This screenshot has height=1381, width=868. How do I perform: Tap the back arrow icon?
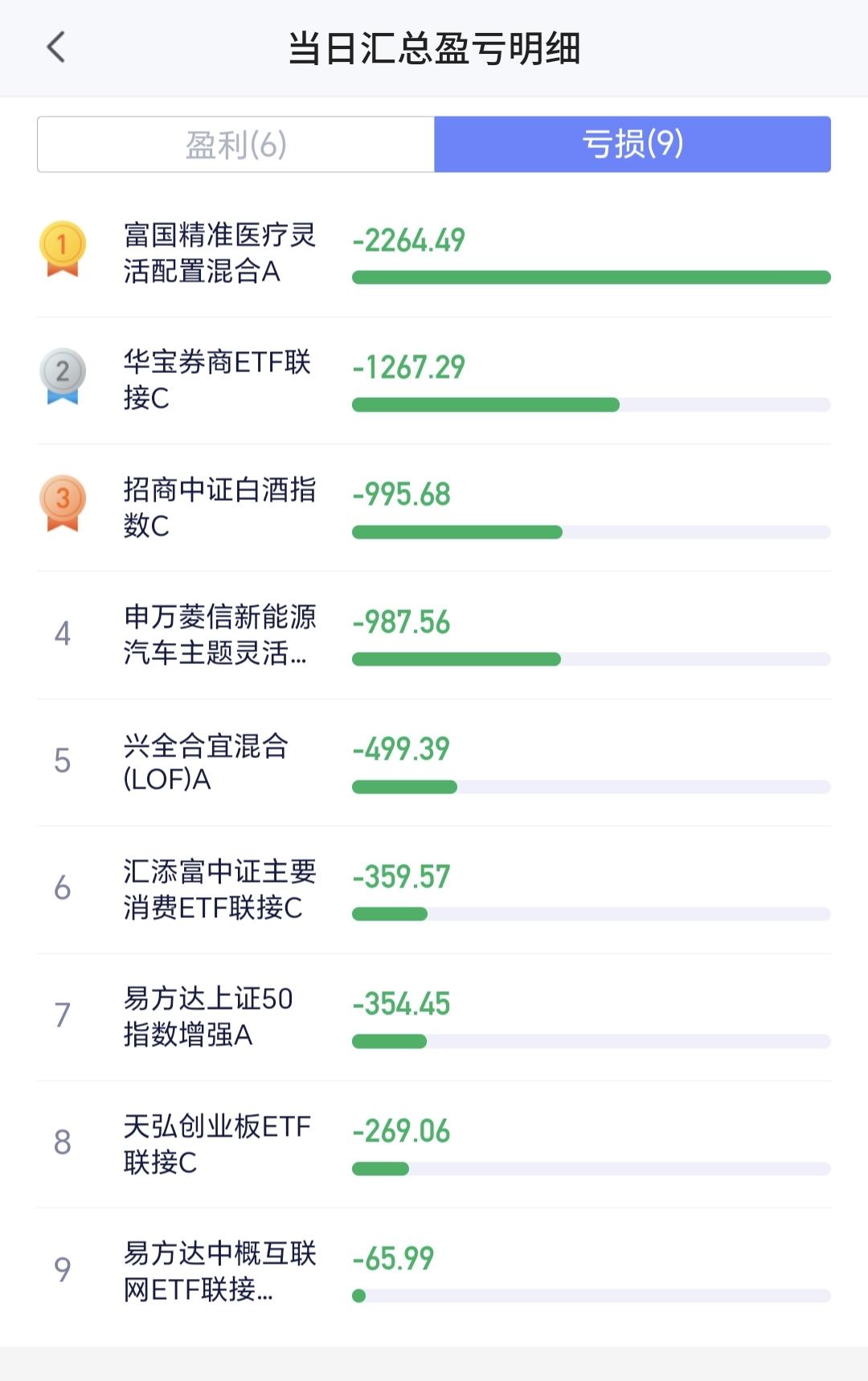tap(56, 47)
